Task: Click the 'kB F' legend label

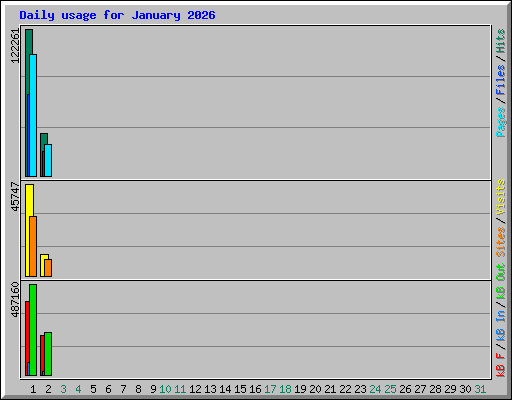Action: (x=501, y=364)
